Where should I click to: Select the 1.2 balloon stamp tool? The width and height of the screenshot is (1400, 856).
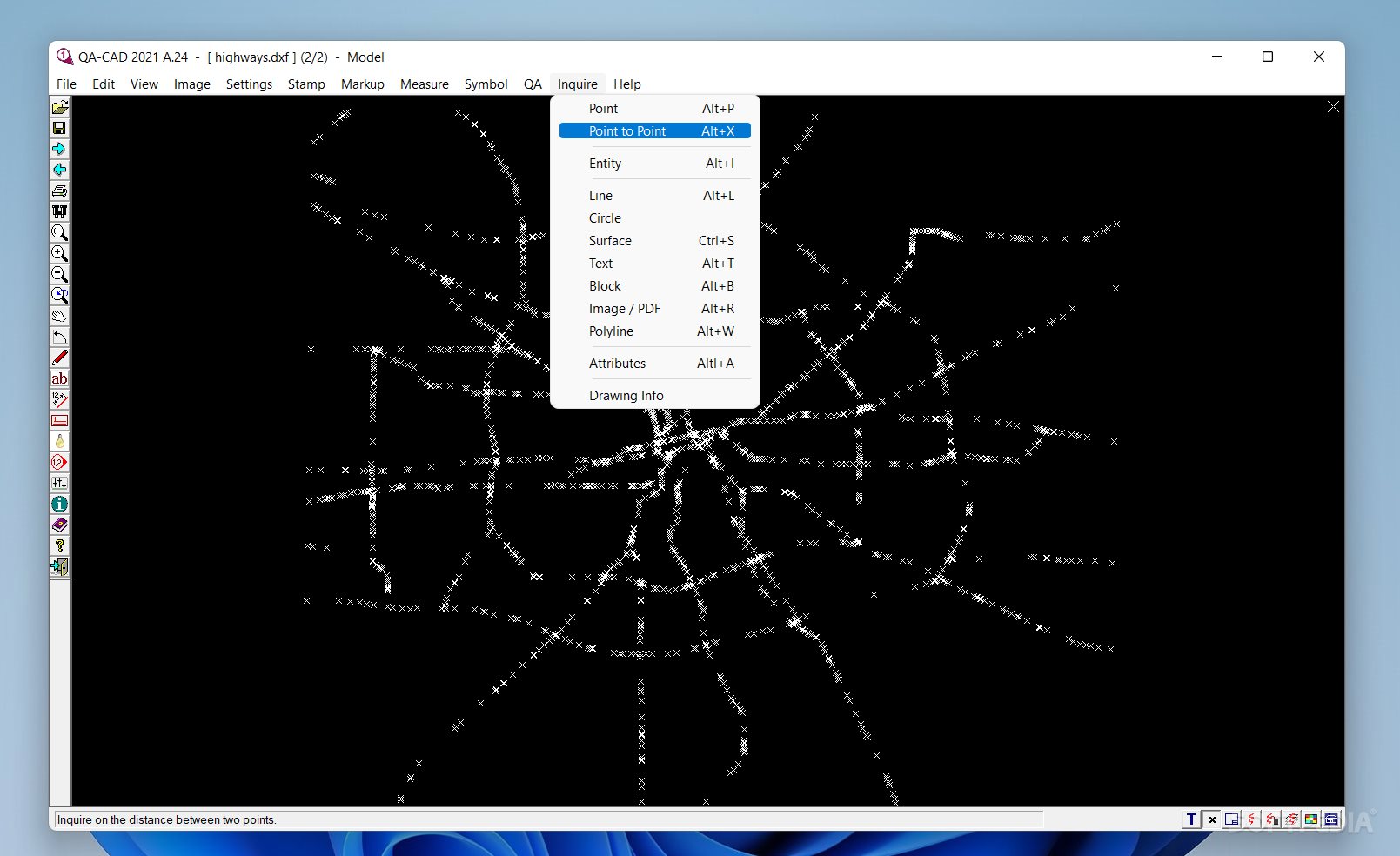[x=59, y=462]
